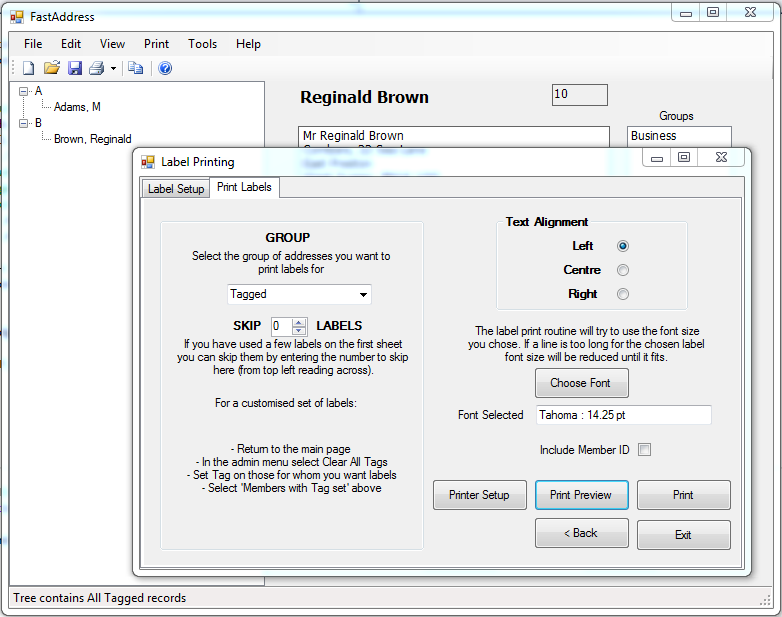Select Left text alignment
This screenshot has height=617, width=782.
pyautogui.click(x=623, y=246)
